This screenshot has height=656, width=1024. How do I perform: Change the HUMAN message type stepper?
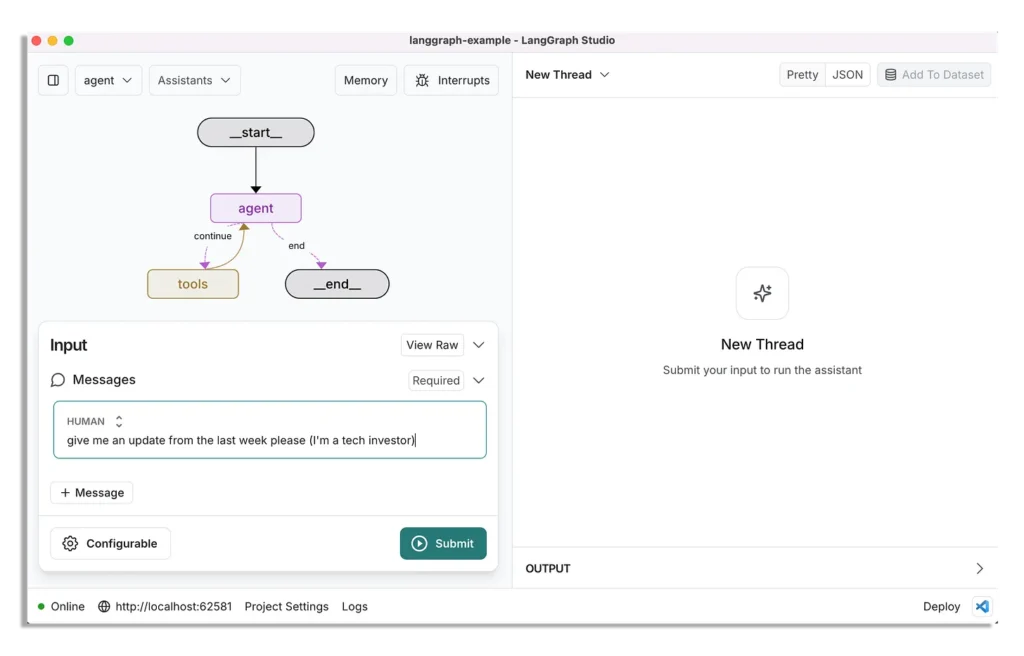119,421
